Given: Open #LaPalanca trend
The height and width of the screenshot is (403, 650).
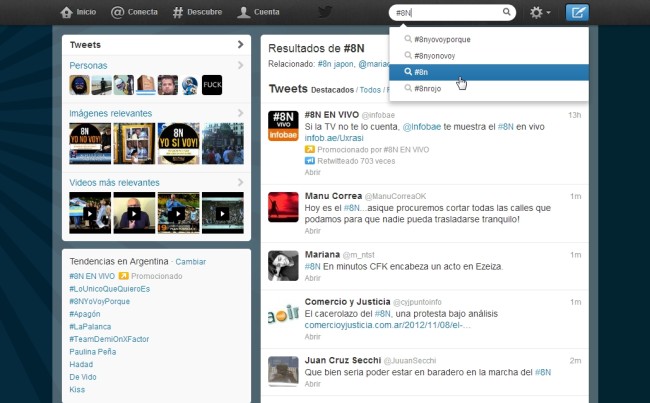Looking at the screenshot, I should (x=90, y=327).
